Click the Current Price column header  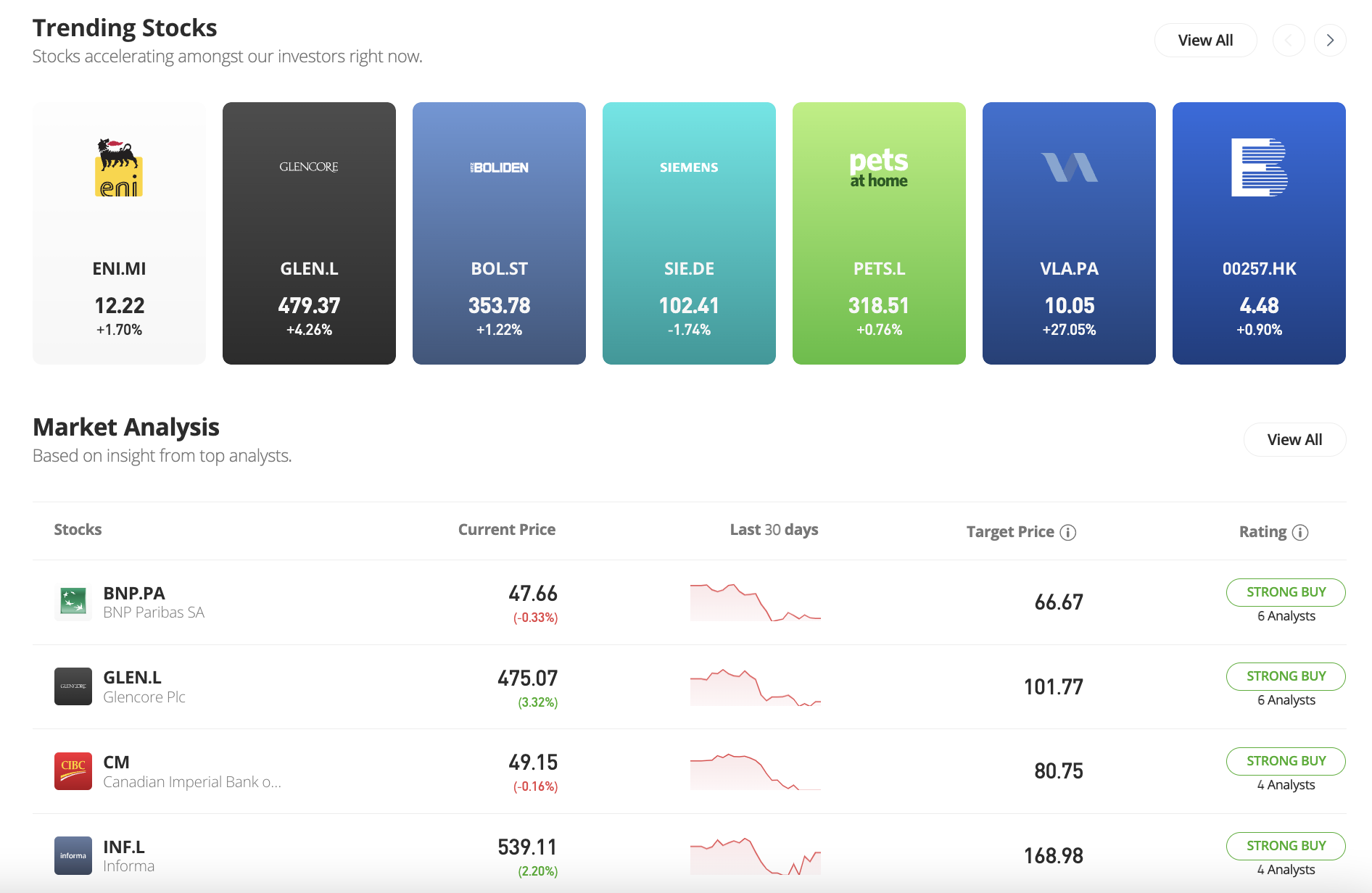(x=507, y=530)
